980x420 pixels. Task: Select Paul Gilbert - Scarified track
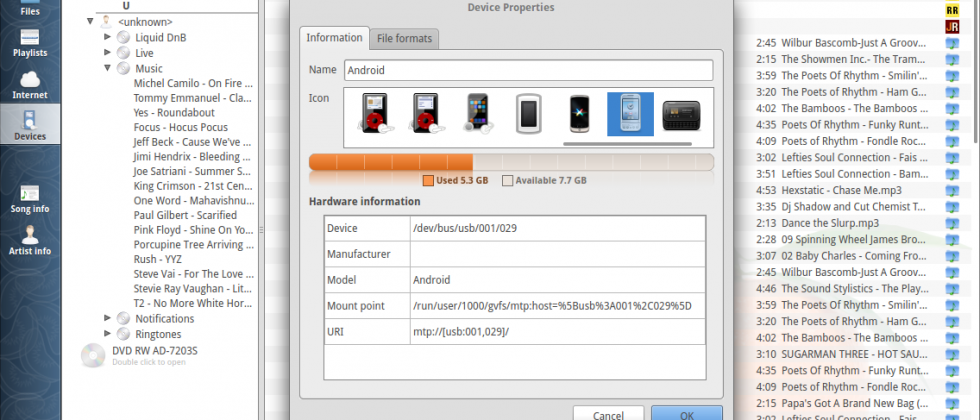click(x=185, y=215)
